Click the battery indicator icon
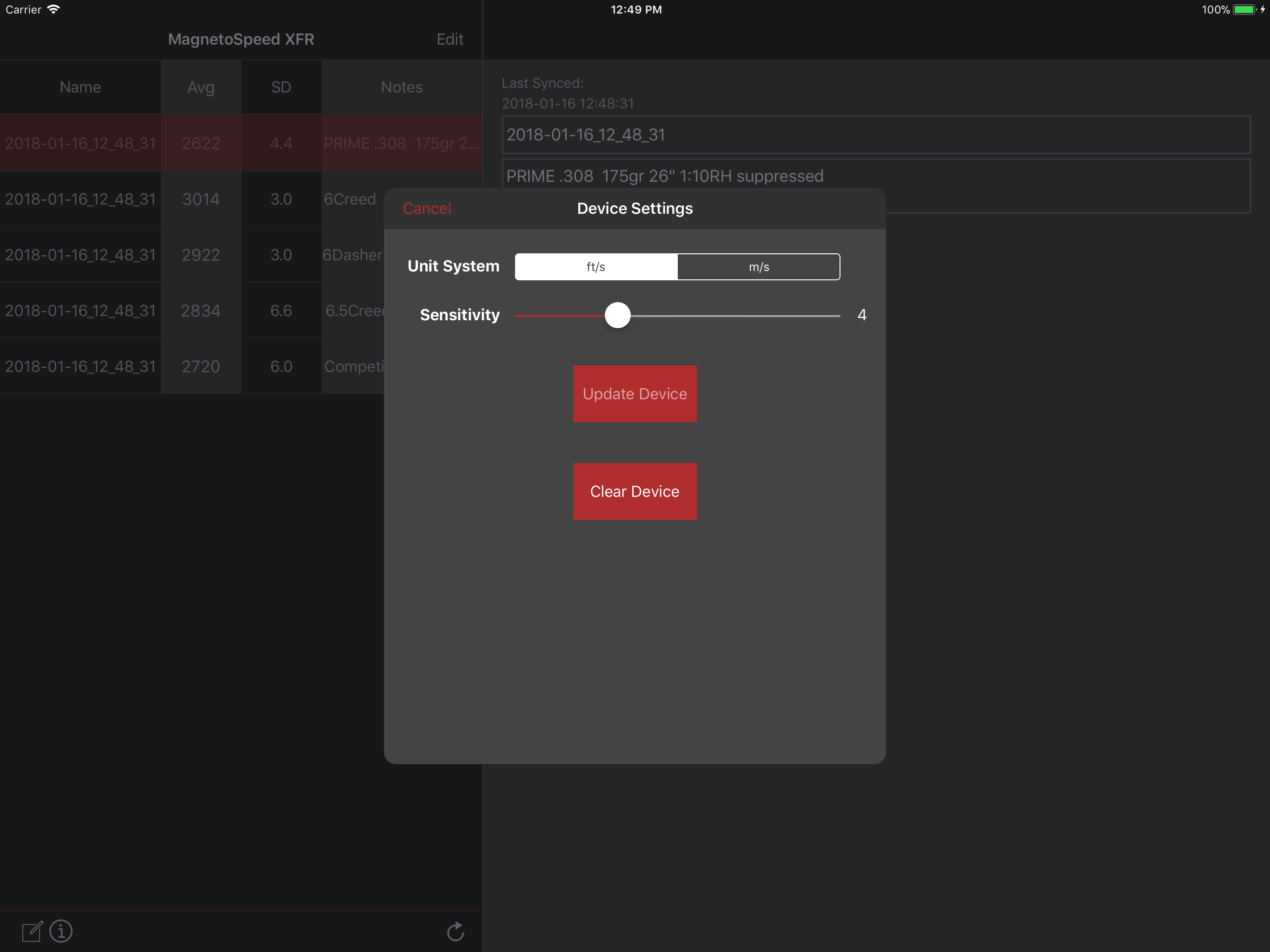 1244,9
